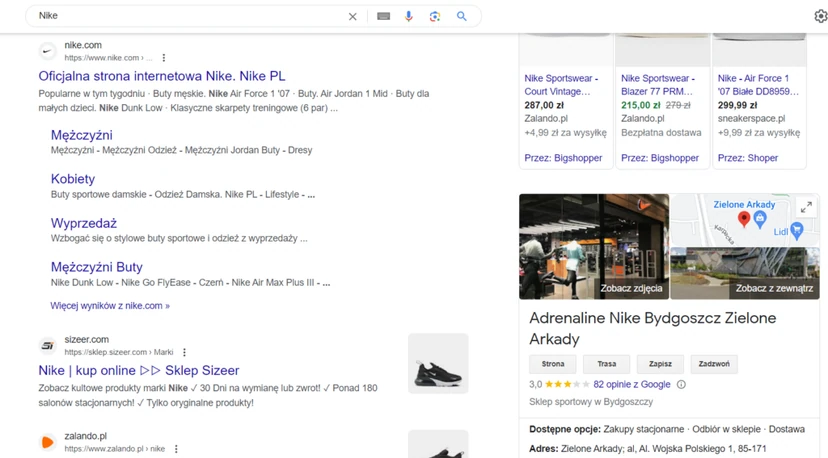Open '82 opinie z Google' reviews
This screenshot has width=828, height=458.
tap(632, 385)
